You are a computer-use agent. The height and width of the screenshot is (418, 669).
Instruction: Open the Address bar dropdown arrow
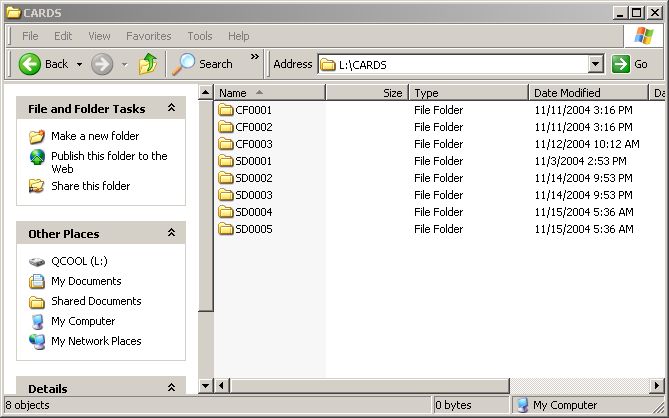coord(595,64)
